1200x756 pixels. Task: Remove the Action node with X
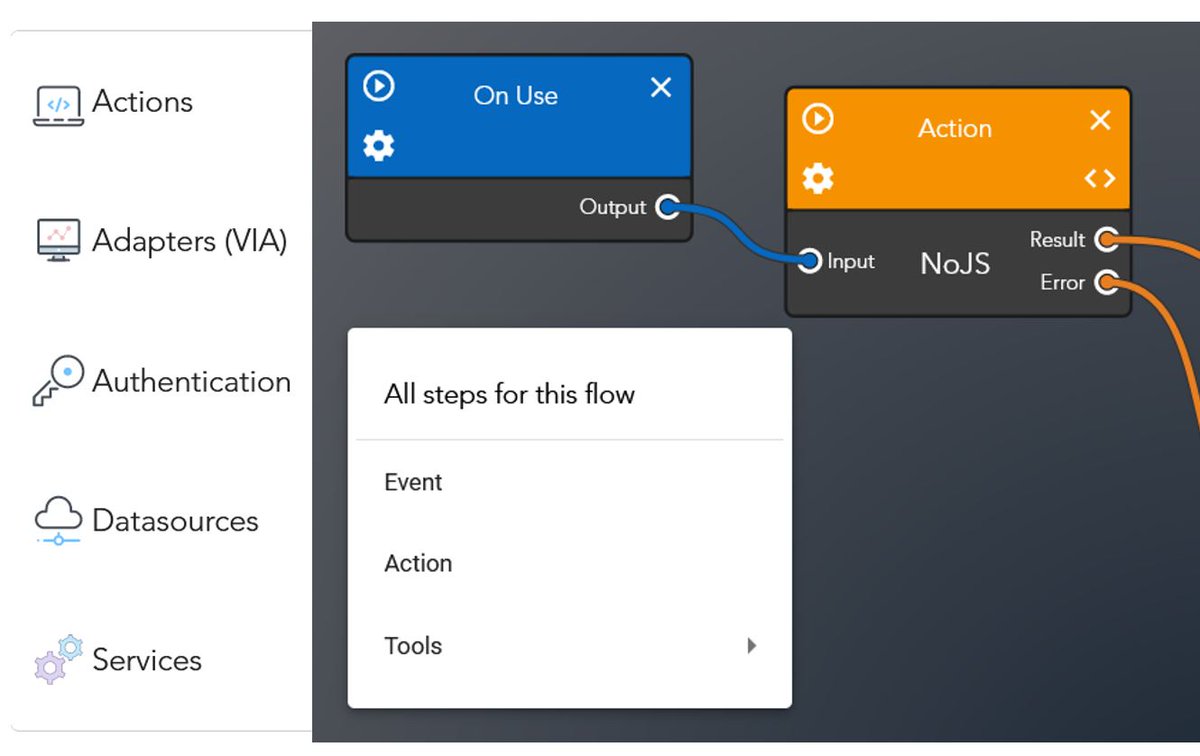pos(1100,121)
